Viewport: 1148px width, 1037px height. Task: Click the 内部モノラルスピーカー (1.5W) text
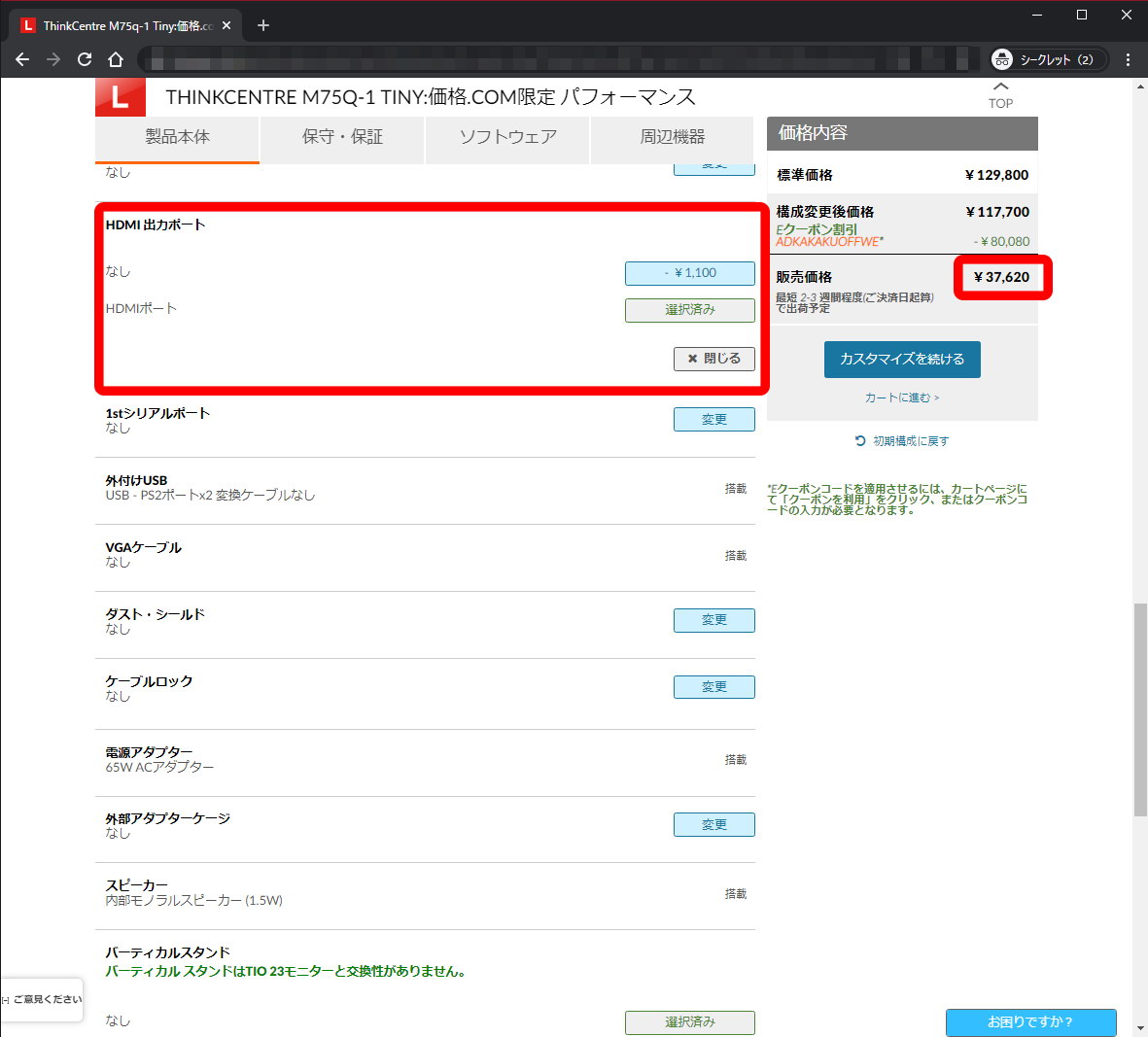pos(194,900)
